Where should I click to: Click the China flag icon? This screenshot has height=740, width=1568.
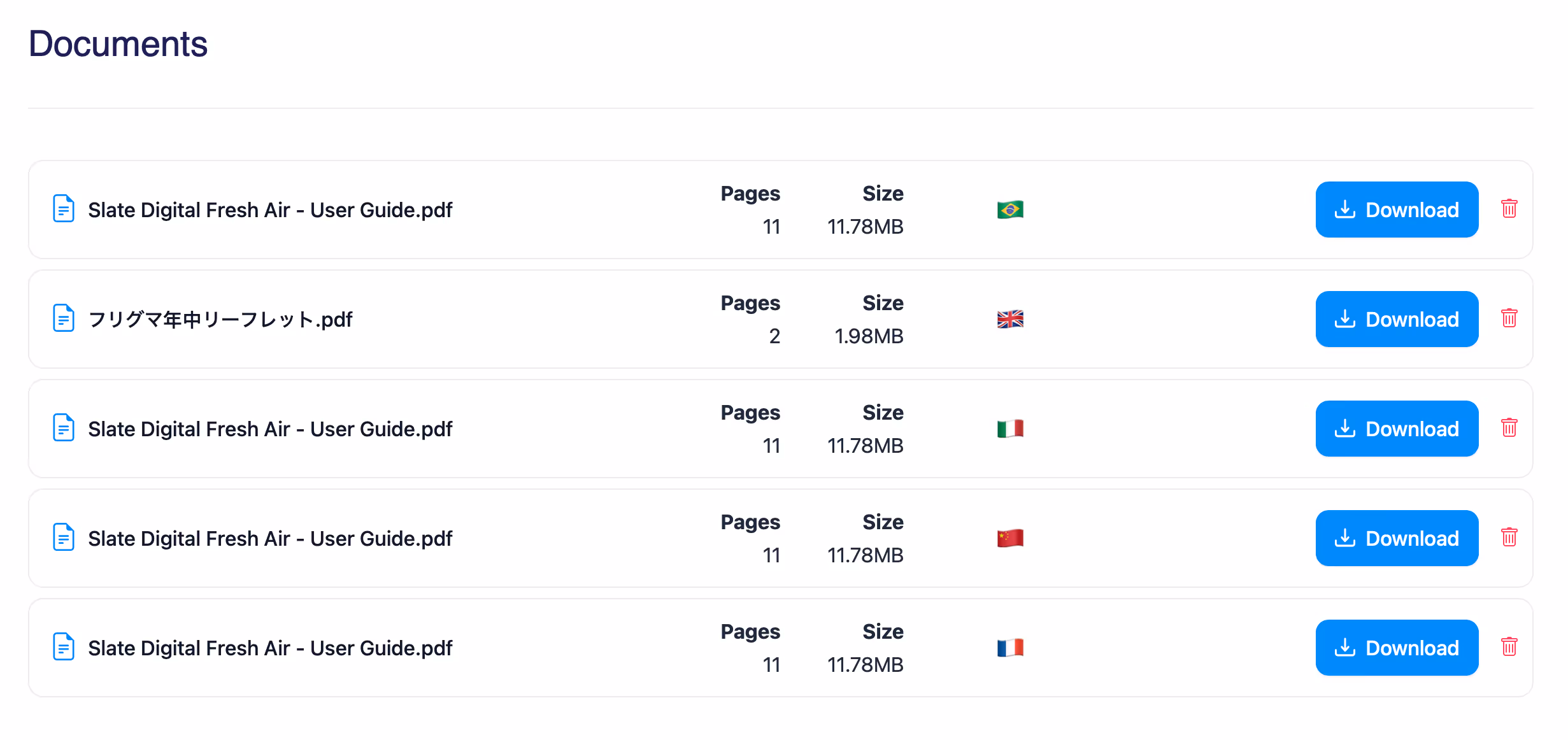point(1010,538)
